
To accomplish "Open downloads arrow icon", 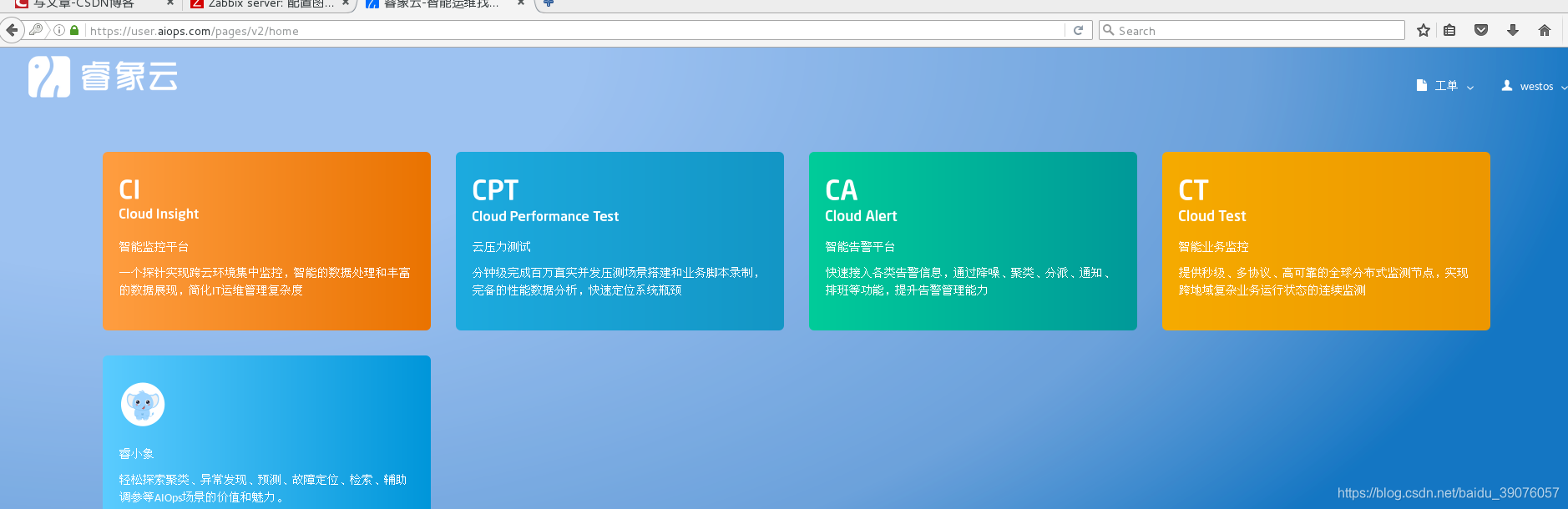I will [x=1513, y=30].
